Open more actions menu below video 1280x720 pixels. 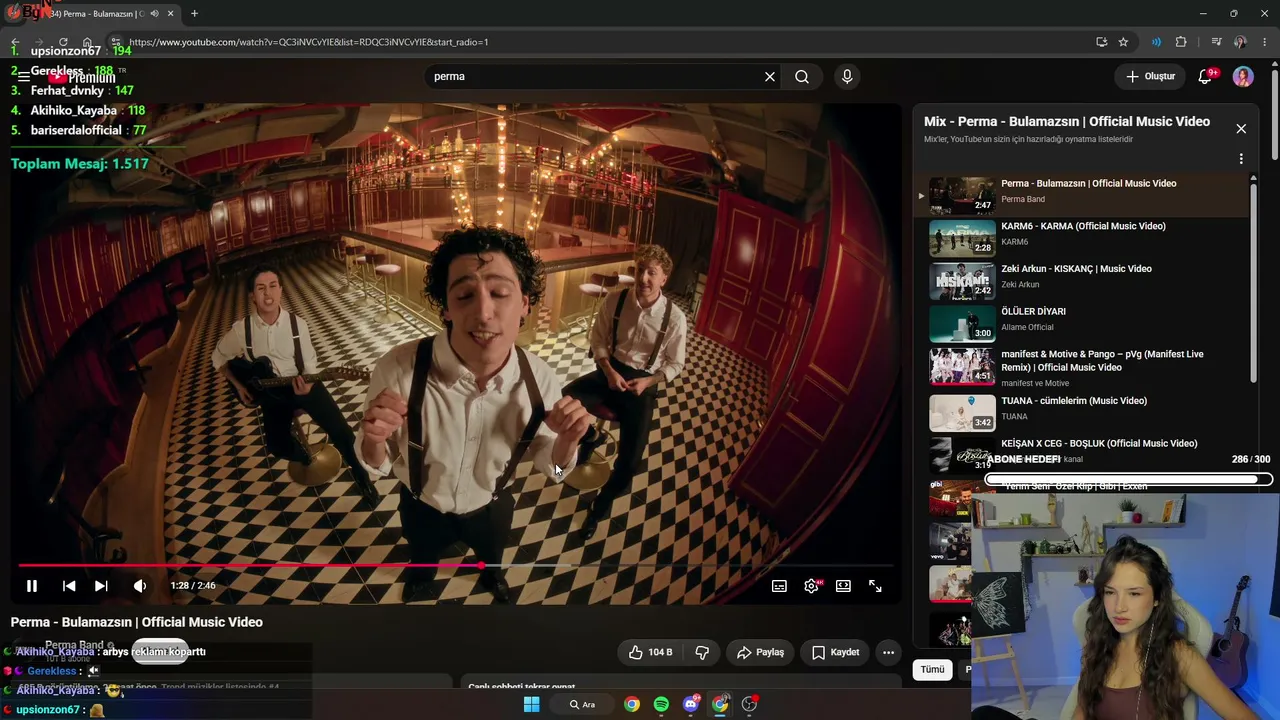(888, 652)
